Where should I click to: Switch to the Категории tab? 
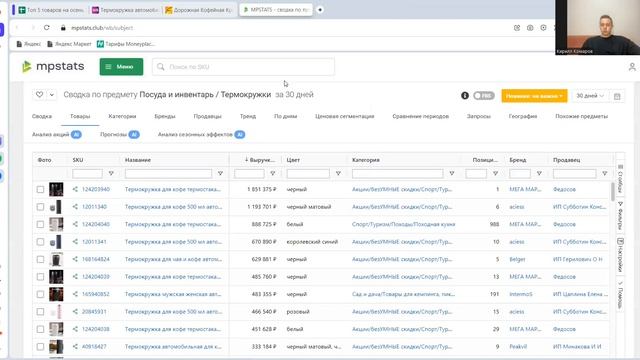pyautogui.click(x=122, y=116)
